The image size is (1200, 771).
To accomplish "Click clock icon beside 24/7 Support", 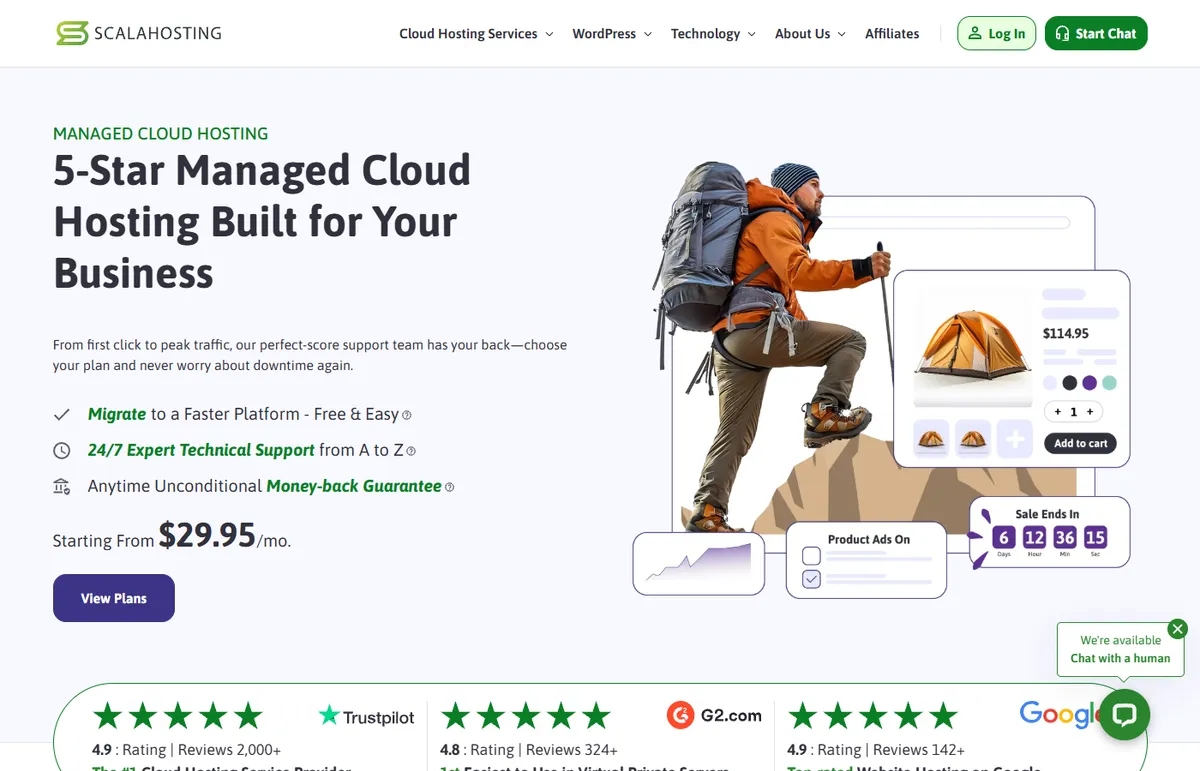I will coord(62,450).
